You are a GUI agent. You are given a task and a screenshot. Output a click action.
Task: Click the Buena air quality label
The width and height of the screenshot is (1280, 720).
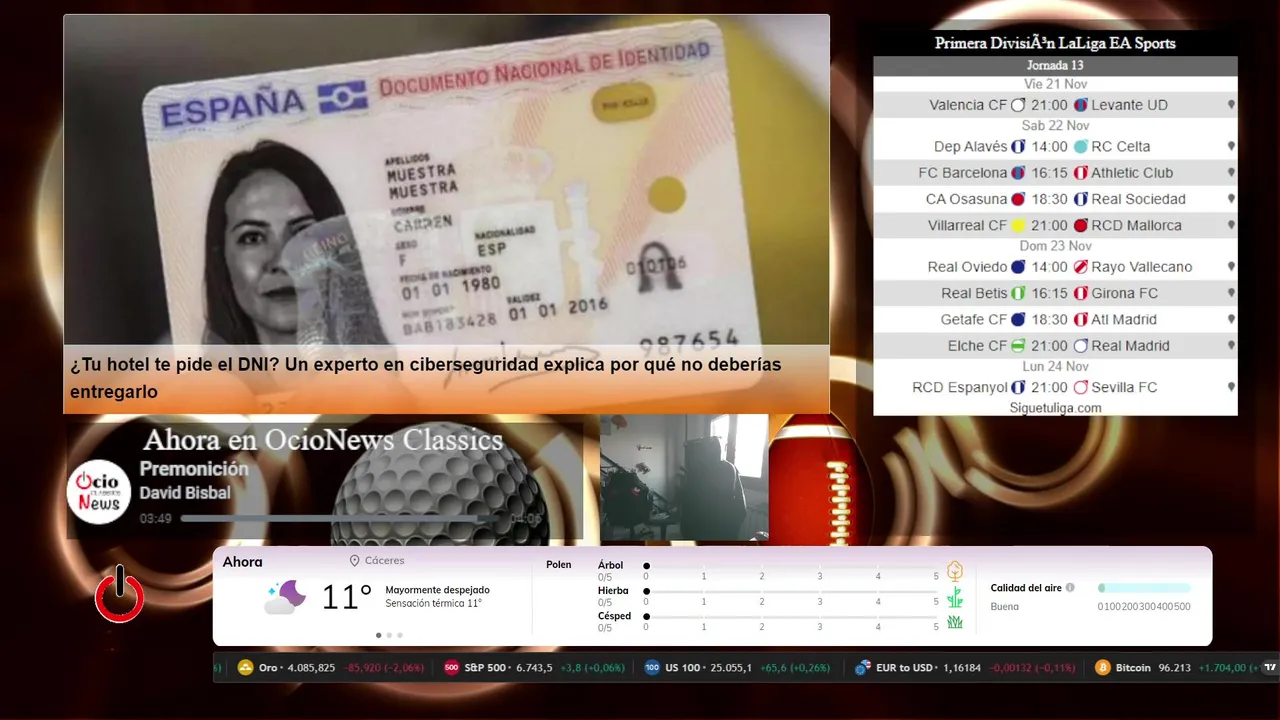(x=1004, y=607)
